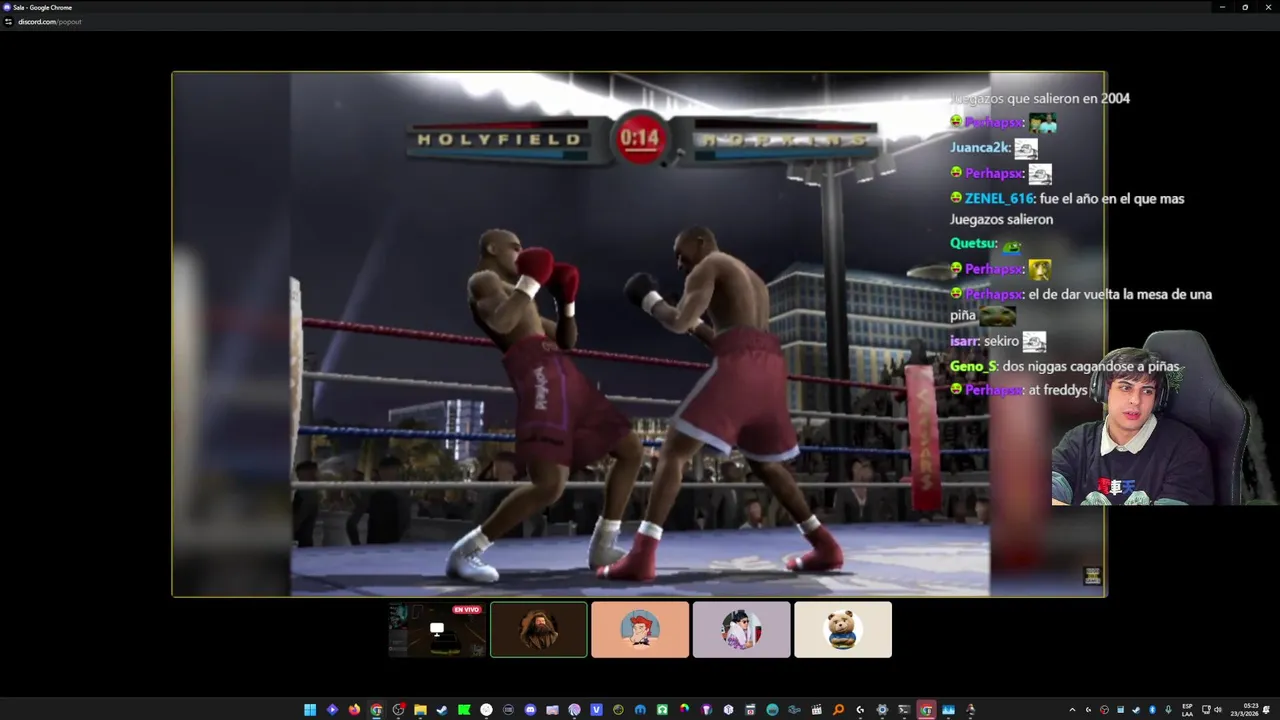Select the teddy bear avatar participant tile
Screen dimensions: 1280x720
click(843, 630)
